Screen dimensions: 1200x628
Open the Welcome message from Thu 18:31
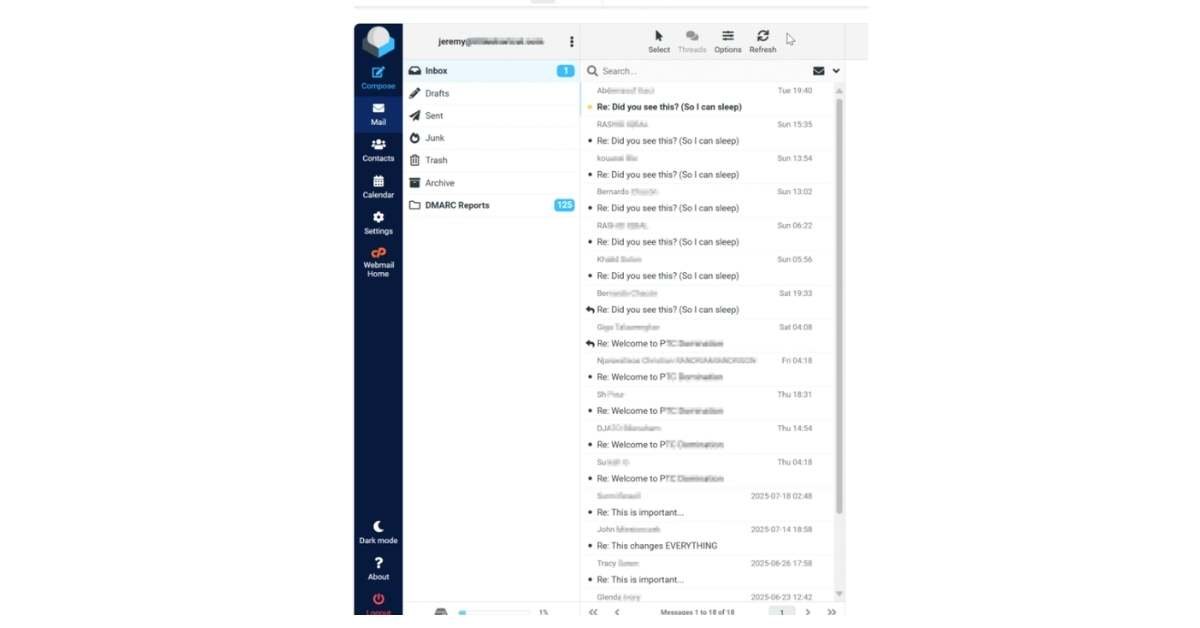click(x=705, y=403)
